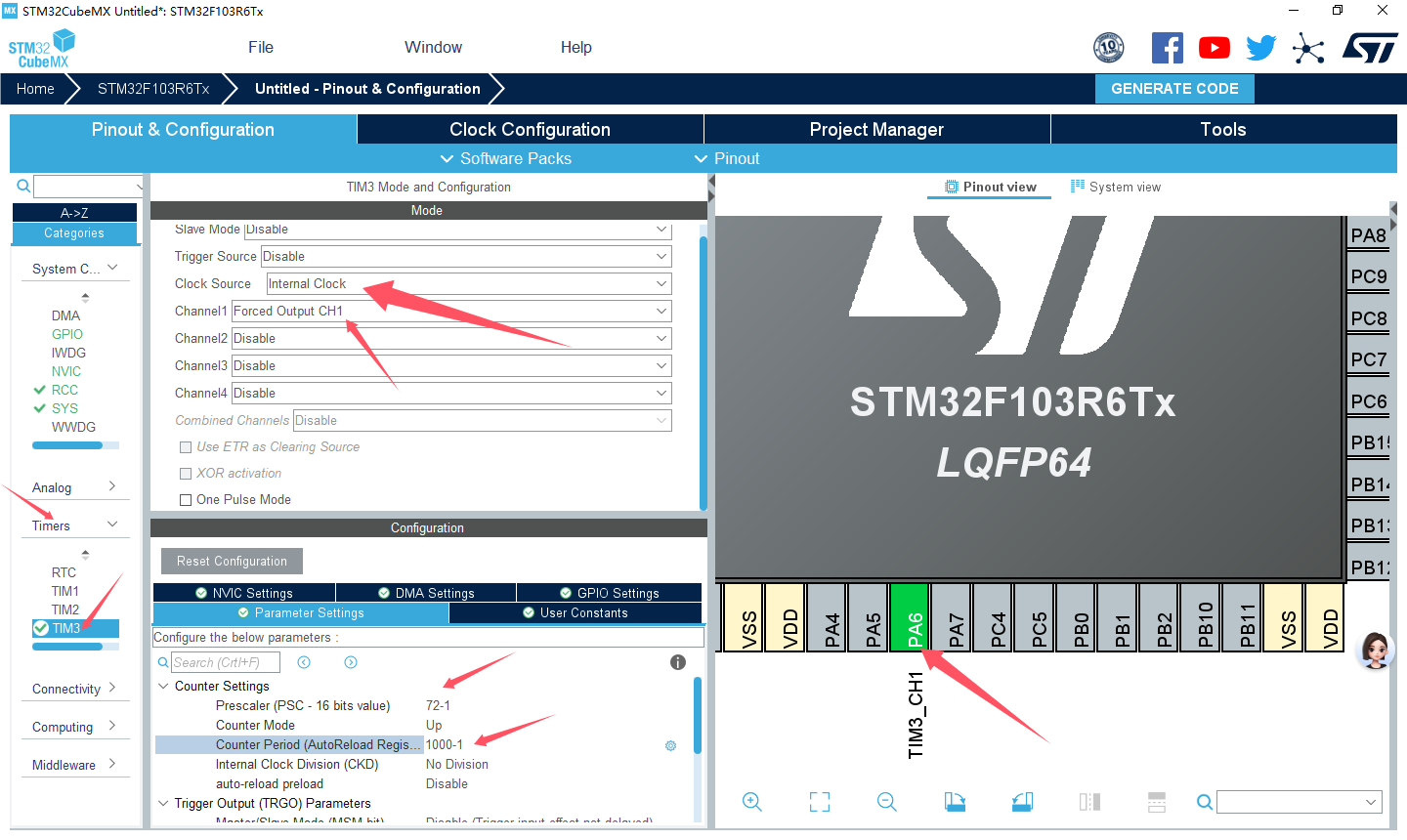Open the Facebook icon link
This screenshot has width=1407, height=840.
tap(1167, 48)
